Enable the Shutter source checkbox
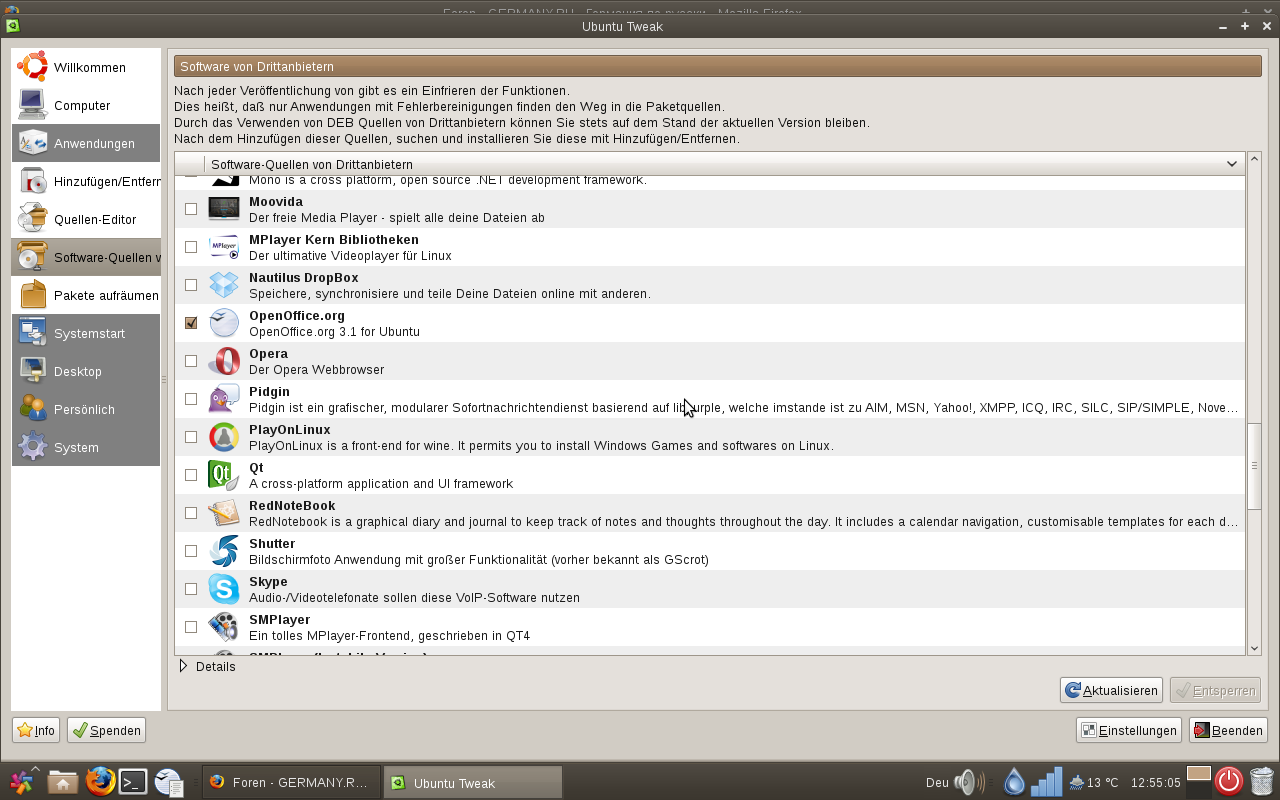1280x800 pixels. (x=191, y=551)
